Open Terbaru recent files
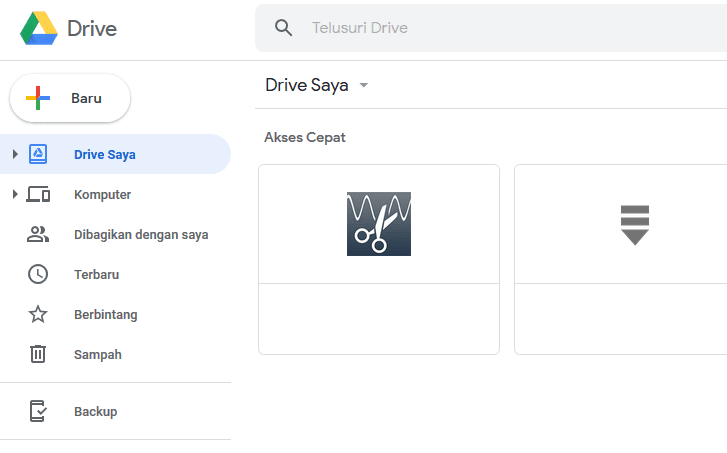This screenshot has width=727, height=453. click(x=96, y=274)
